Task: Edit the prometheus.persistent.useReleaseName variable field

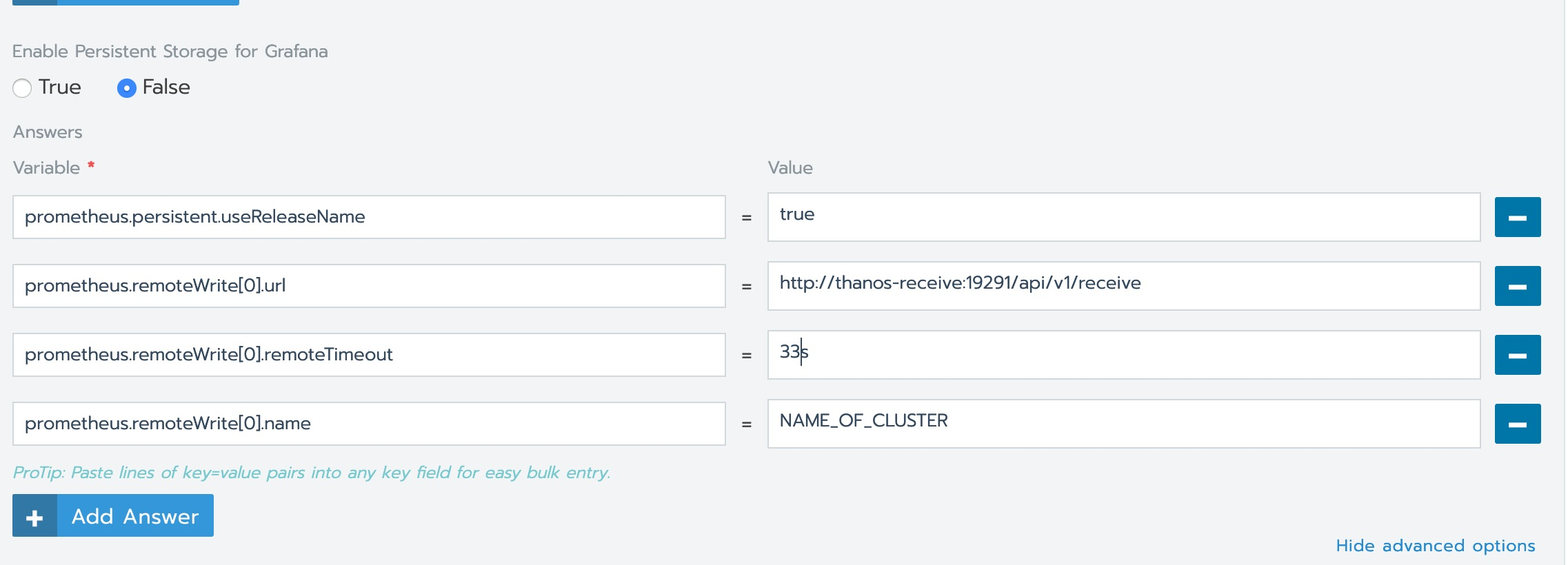Action: [x=368, y=217]
